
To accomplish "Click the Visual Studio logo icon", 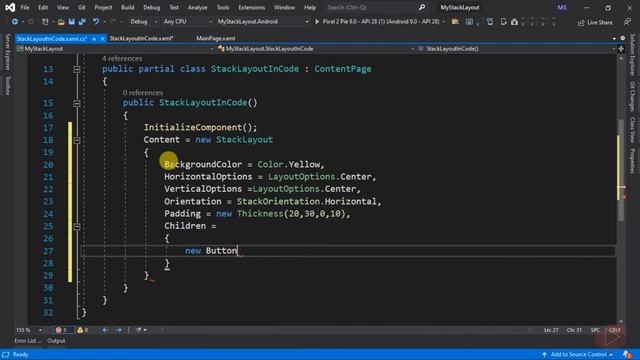I will tap(10, 7).
